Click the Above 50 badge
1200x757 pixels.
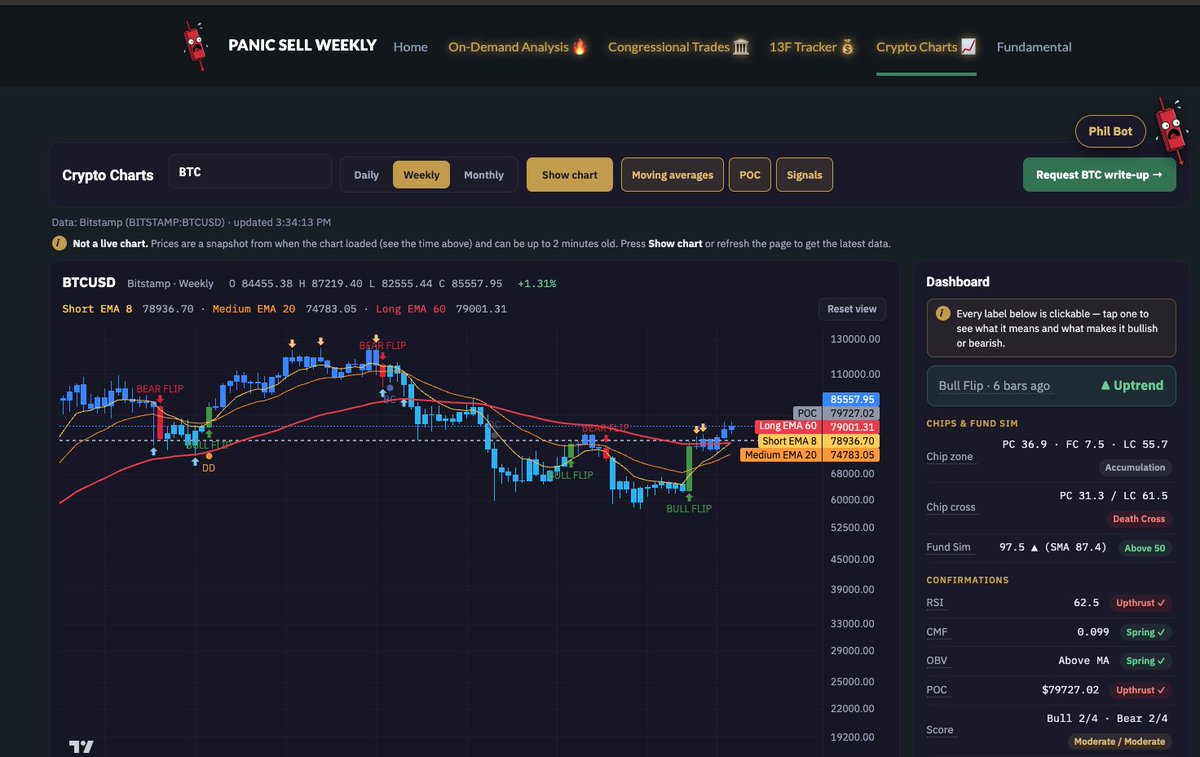[x=1143, y=548]
